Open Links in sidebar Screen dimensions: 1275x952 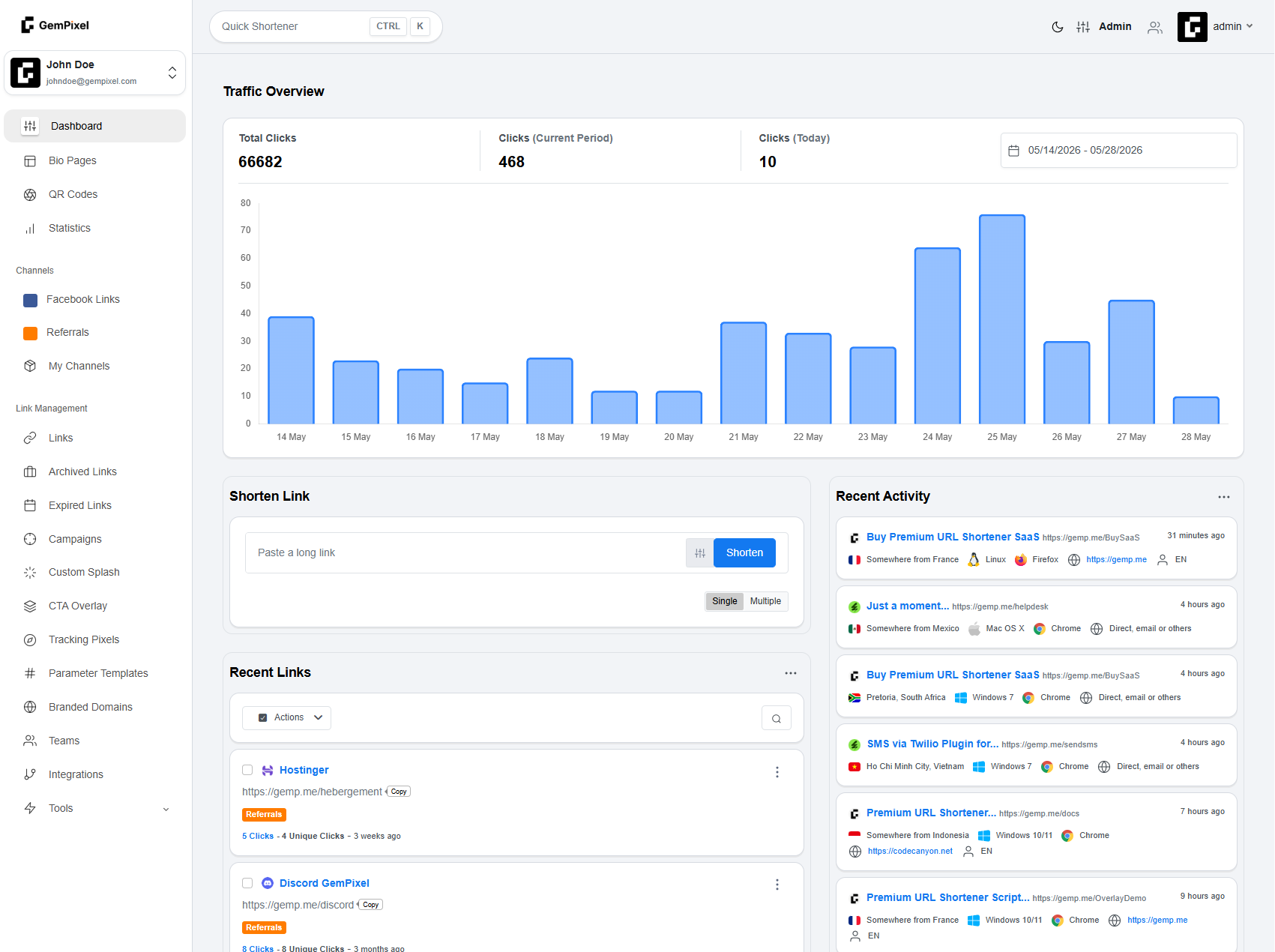(x=61, y=438)
